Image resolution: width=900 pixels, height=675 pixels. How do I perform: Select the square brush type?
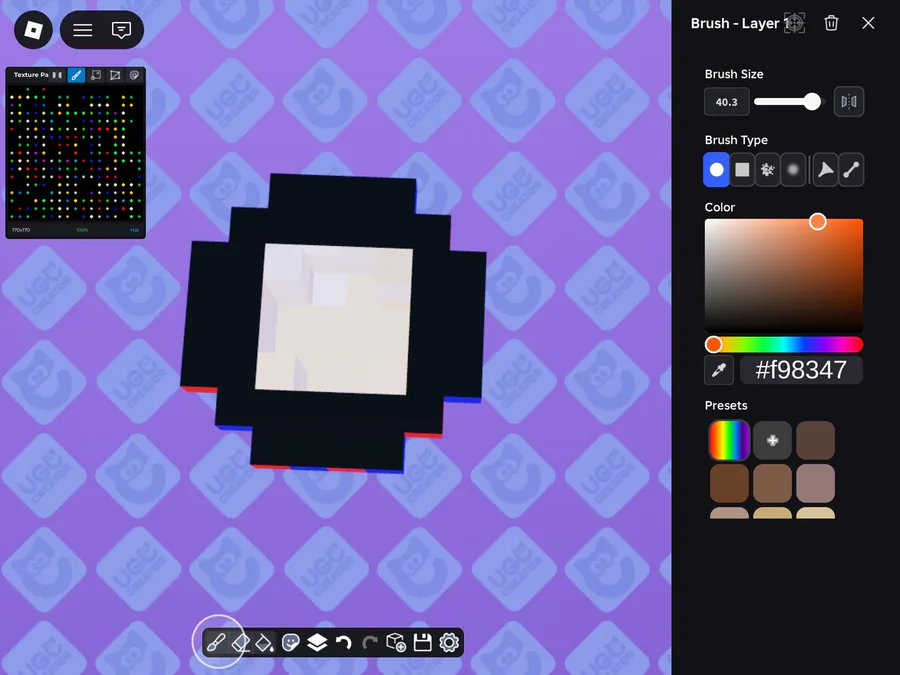tap(742, 170)
